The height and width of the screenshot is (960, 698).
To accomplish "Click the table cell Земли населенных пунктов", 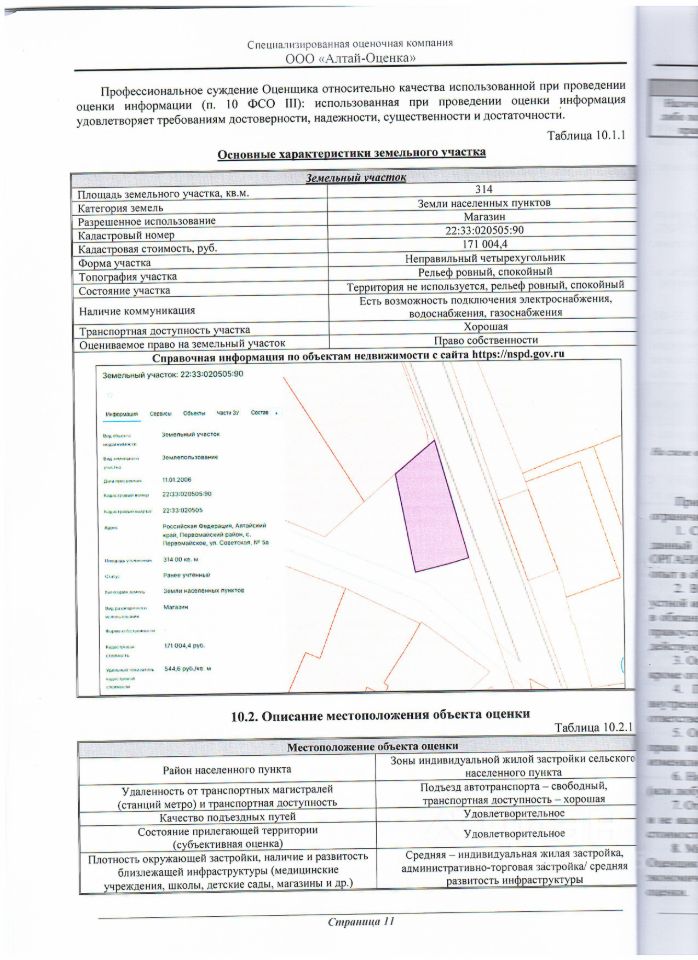I will [484, 203].
